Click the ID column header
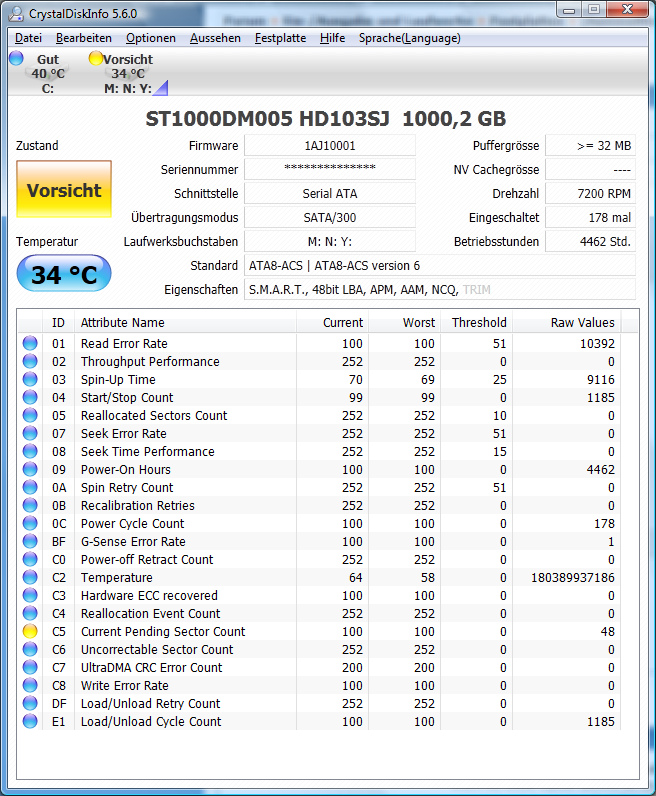 pyautogui.click(x=58, y=323)
